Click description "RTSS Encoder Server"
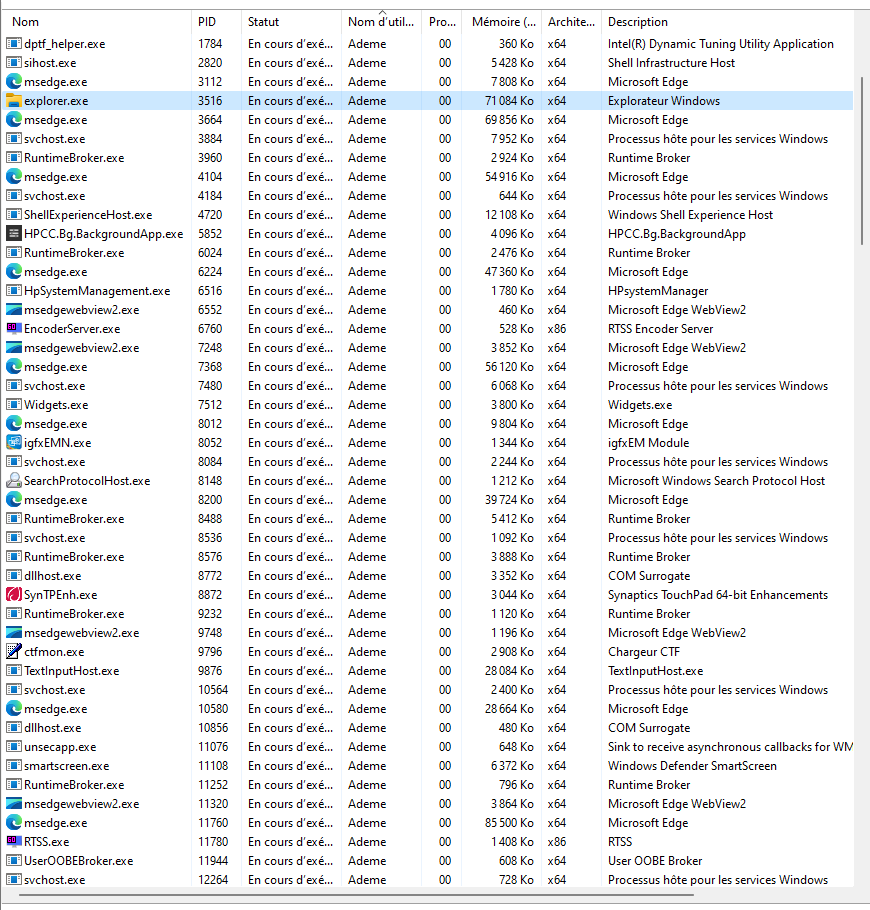This screenshot has height=910, width=870. (x=660, y=329)
